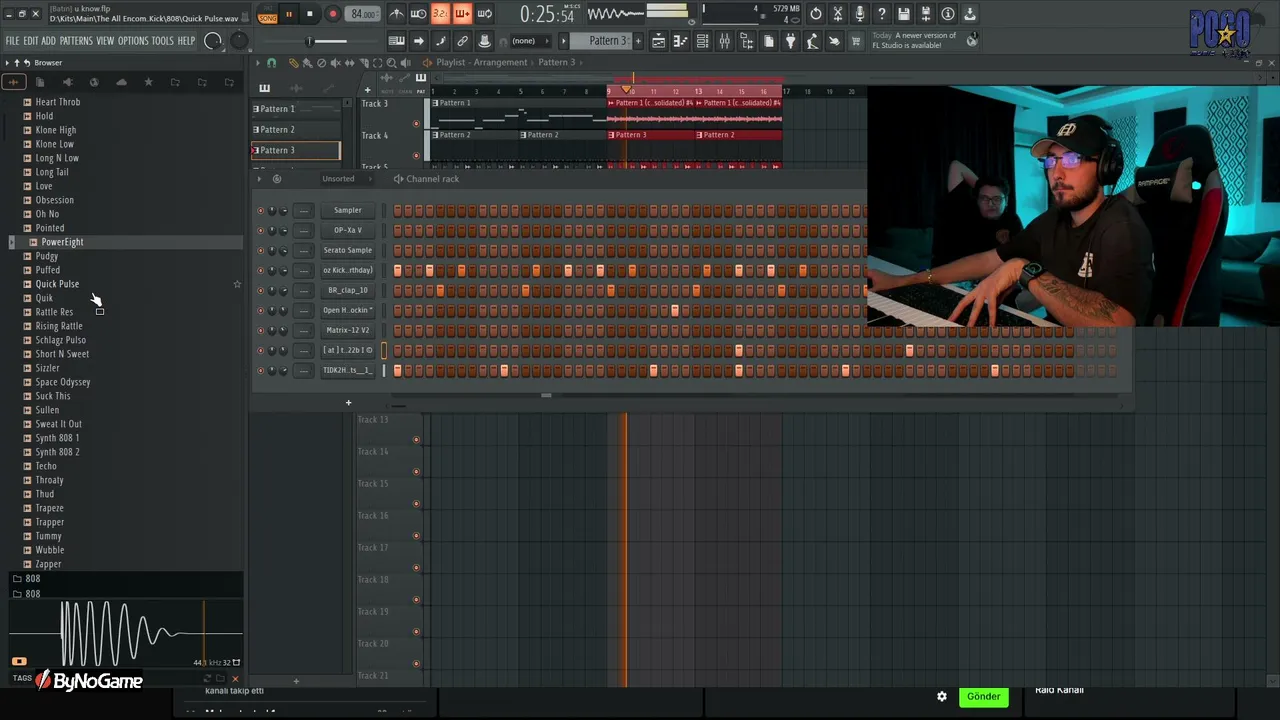Open the Playlist - Arrangement title menu
This screenshot has height=720, width=1280.
482,62
